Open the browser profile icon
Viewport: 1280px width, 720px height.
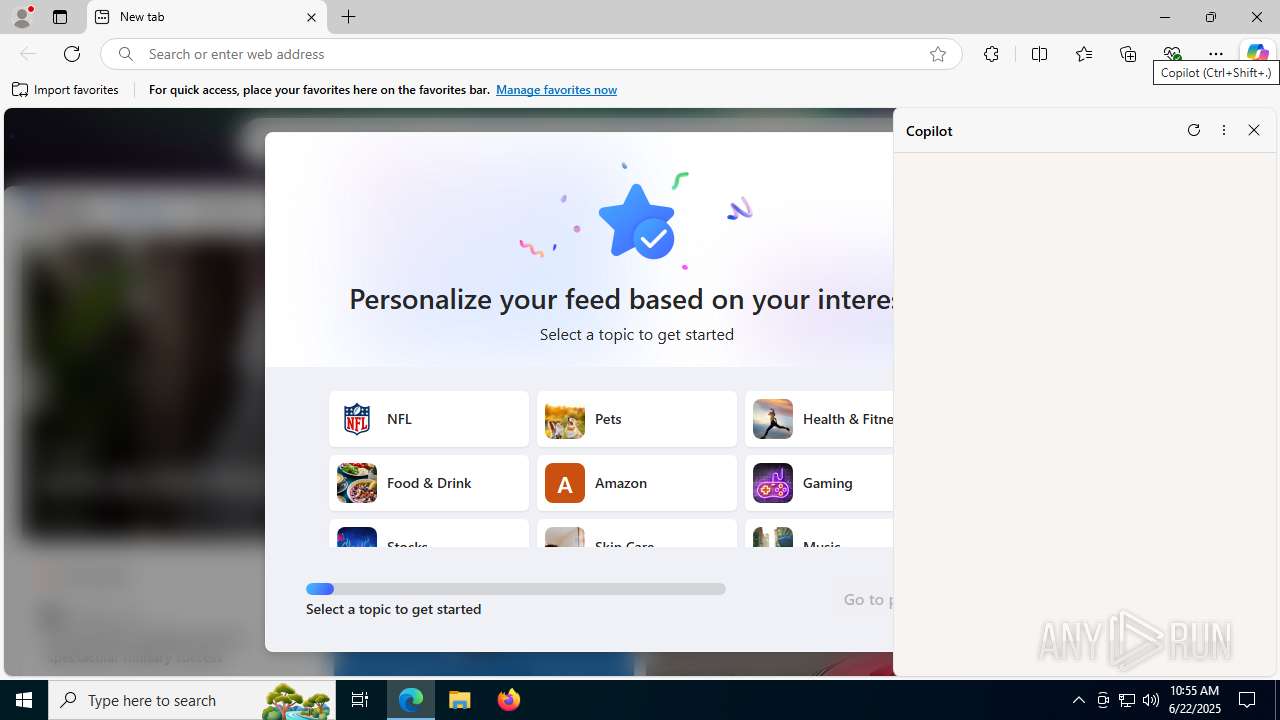[21, 17]
